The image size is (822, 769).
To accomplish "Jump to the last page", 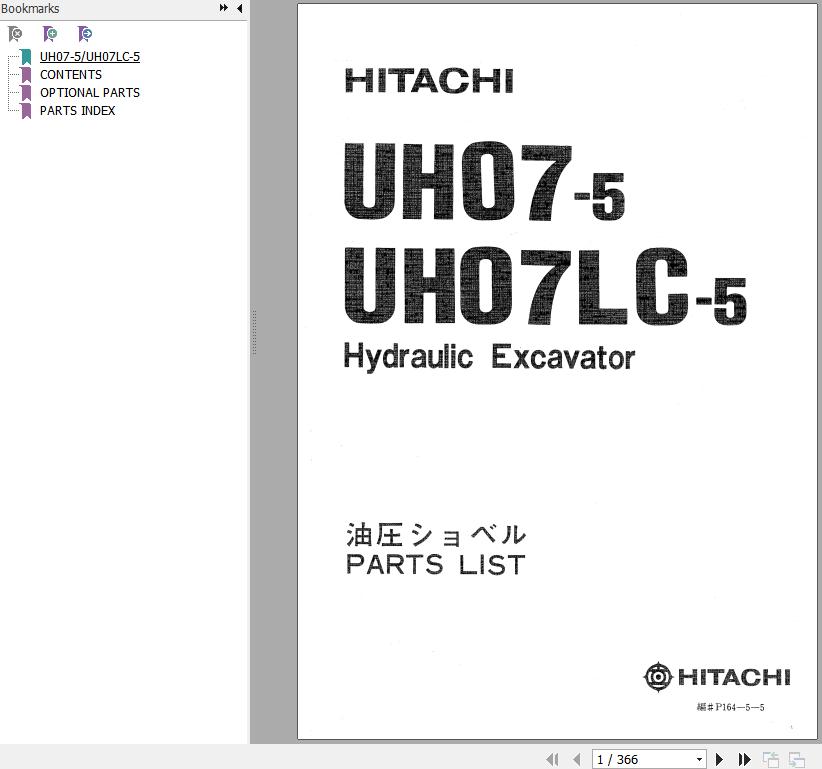I will point(744,759).
